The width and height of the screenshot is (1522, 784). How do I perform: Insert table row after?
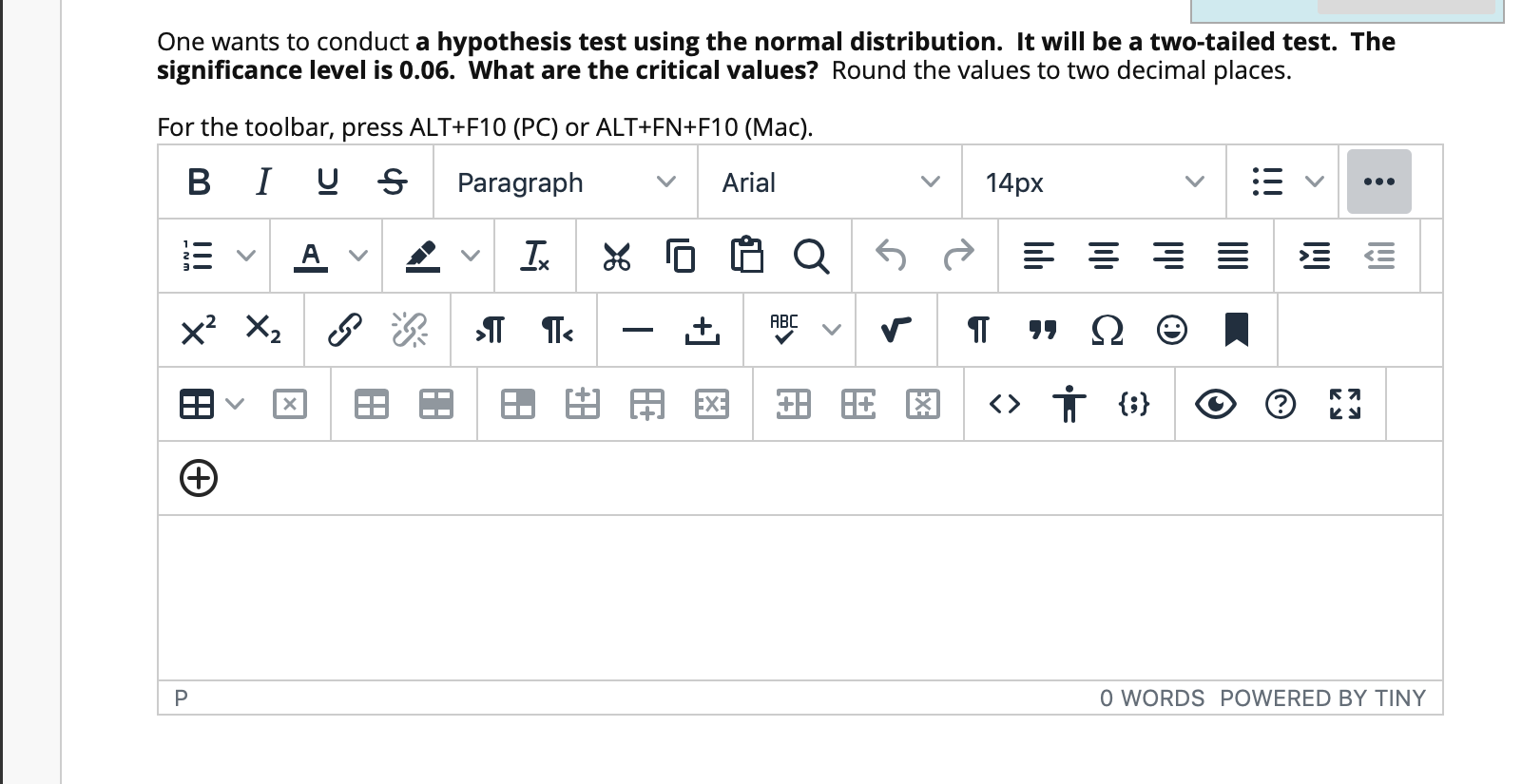647,404
